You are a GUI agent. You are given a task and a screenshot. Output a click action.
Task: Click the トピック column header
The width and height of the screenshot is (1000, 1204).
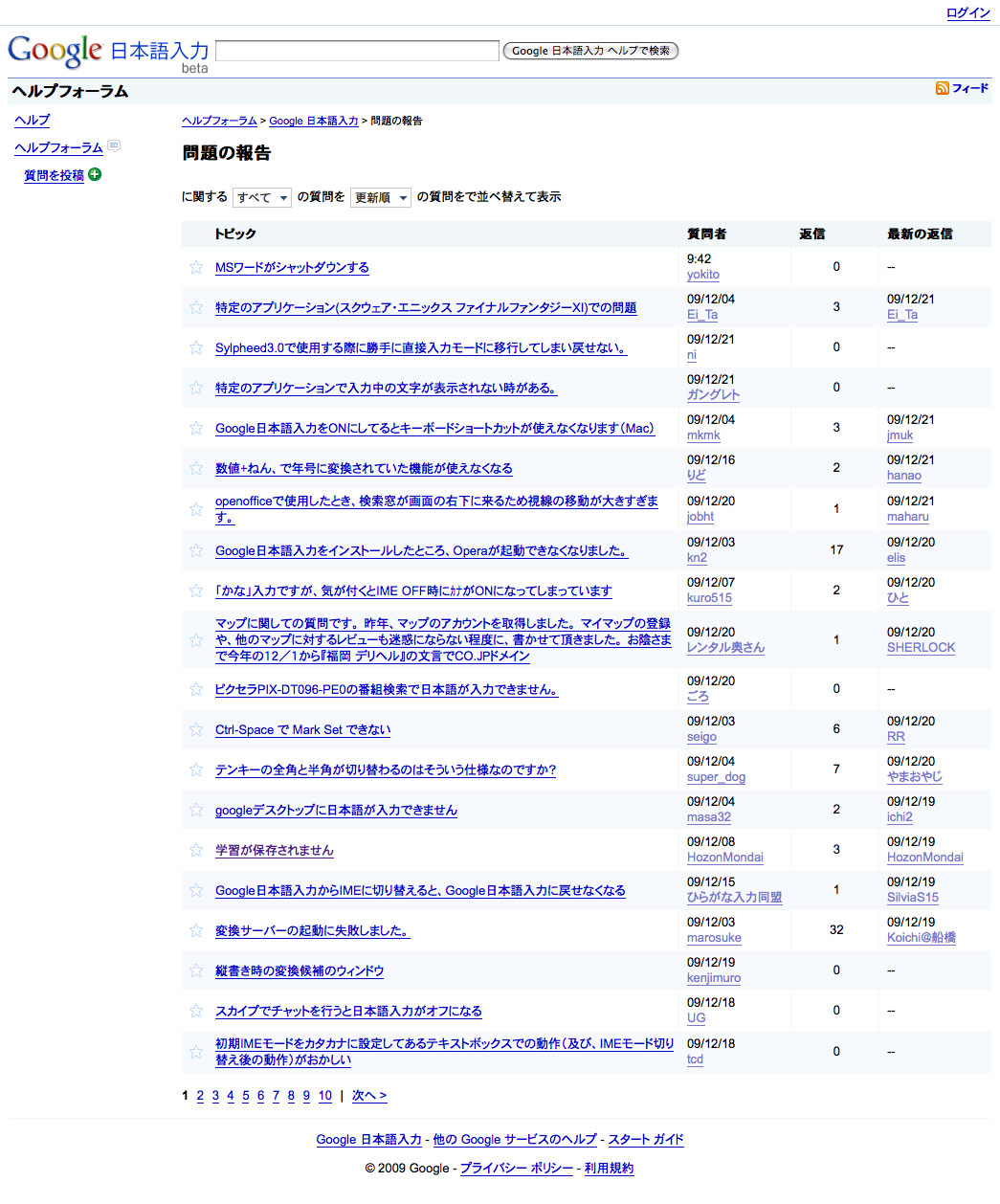235,234
